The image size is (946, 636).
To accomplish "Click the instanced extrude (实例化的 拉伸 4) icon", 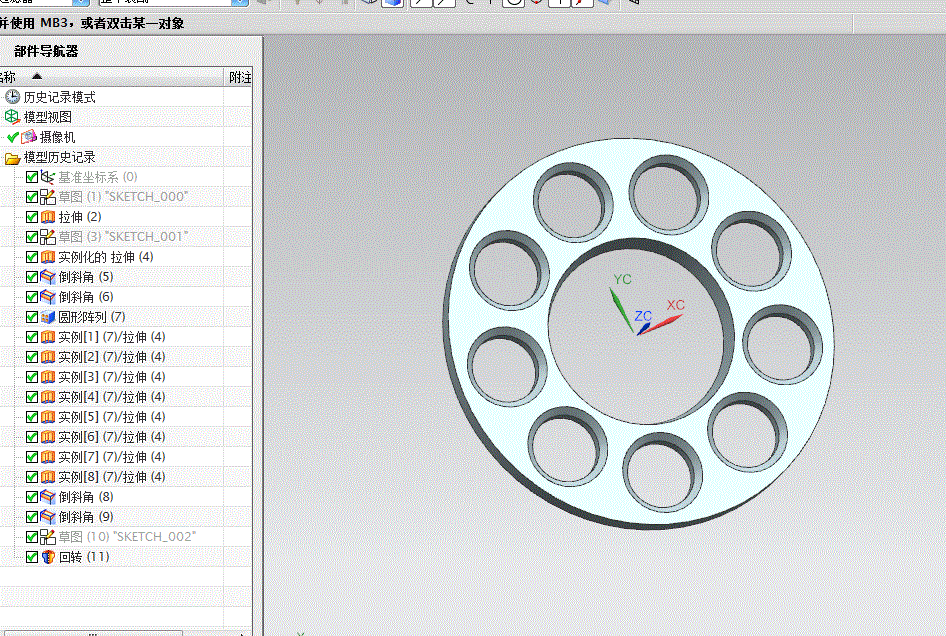I will point(48,257).
